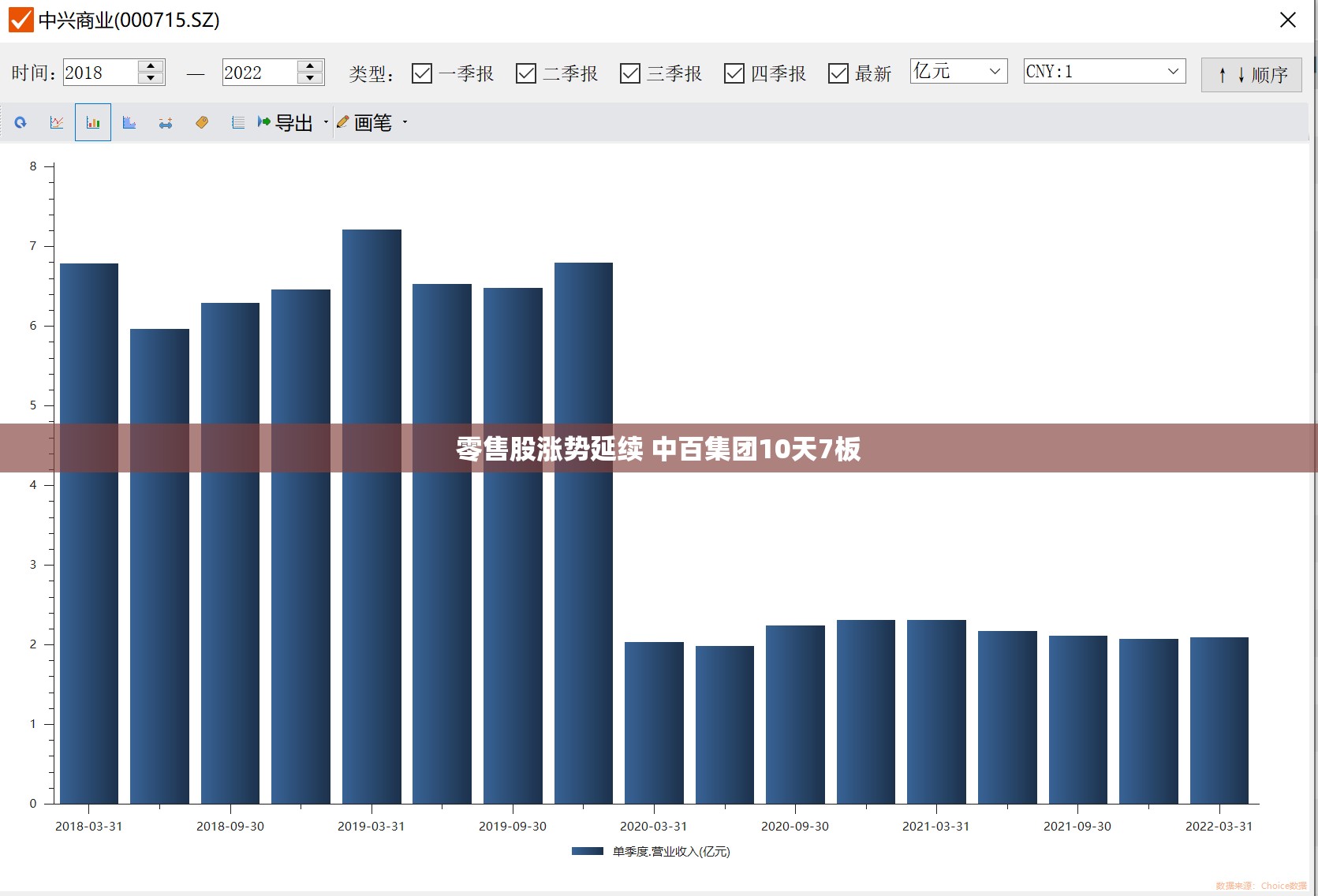Decrease the end year 2022 spinner

(310, 78)
